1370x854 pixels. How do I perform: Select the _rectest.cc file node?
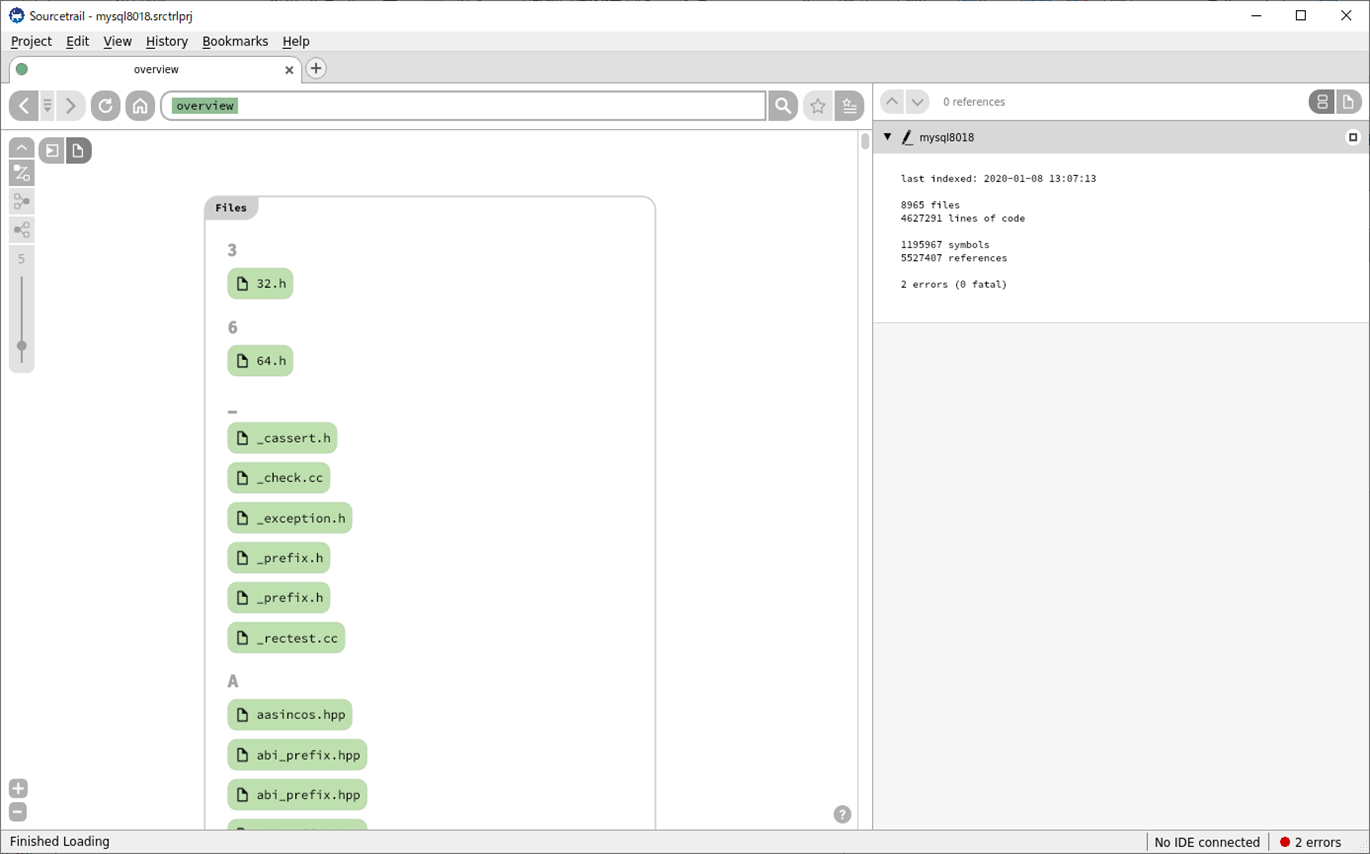(286, 638)
